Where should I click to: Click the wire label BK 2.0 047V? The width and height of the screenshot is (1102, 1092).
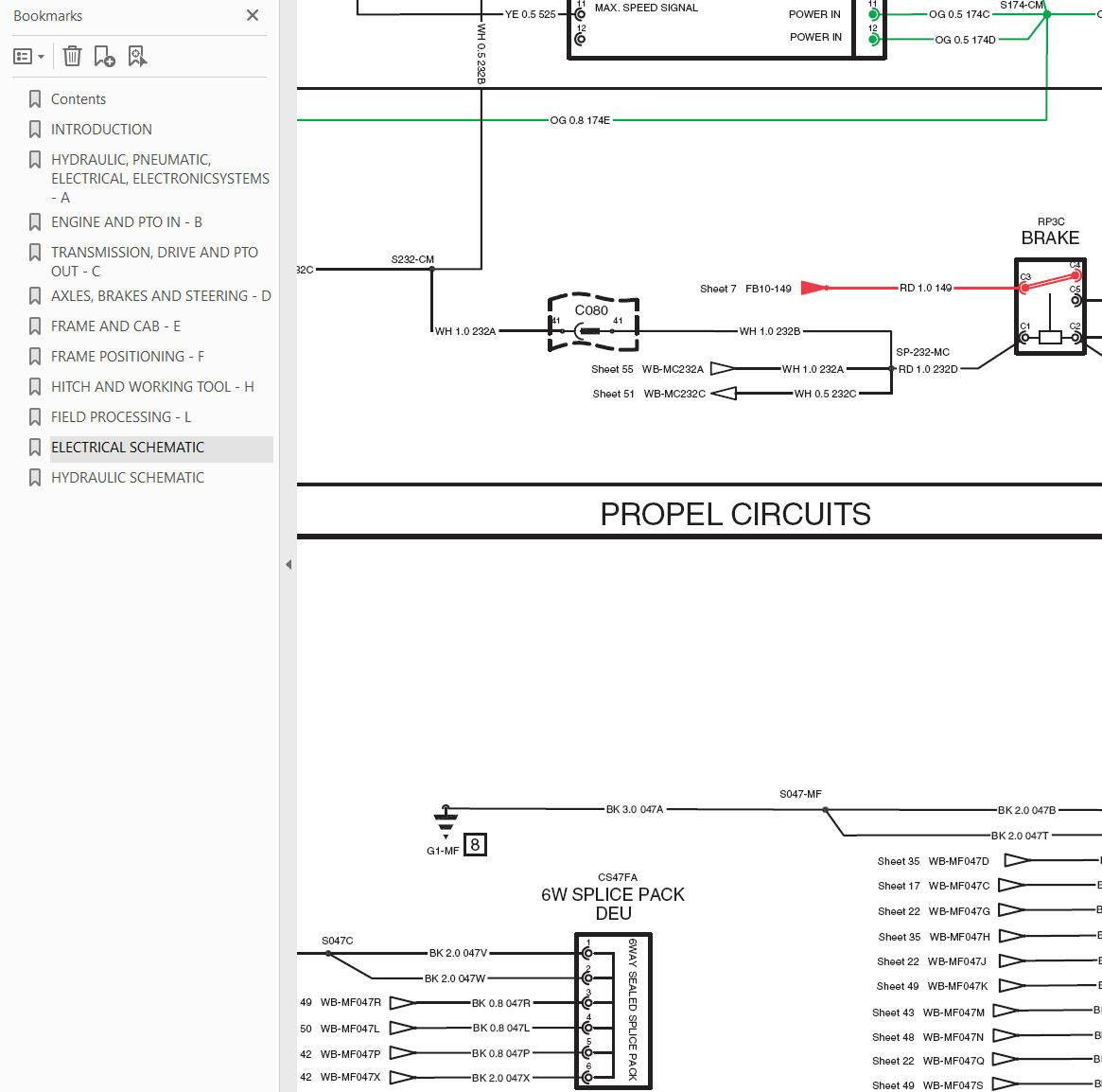(x=458, y=953)
